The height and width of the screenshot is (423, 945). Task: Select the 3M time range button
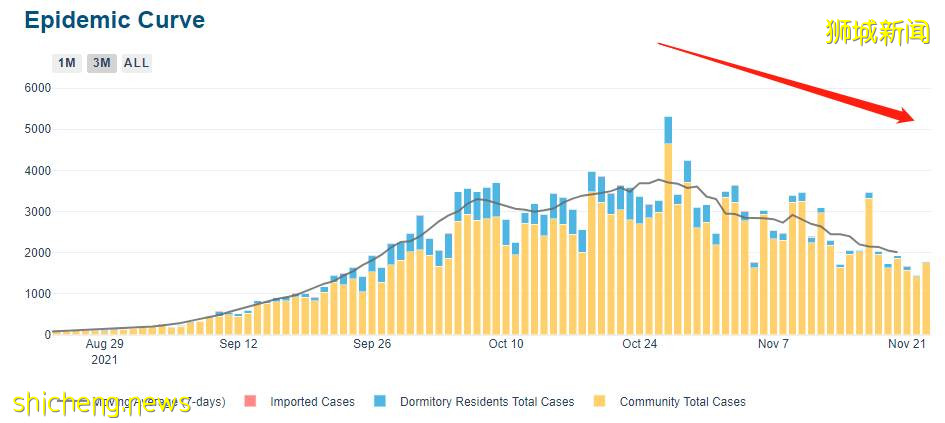[x=100, y=63]
